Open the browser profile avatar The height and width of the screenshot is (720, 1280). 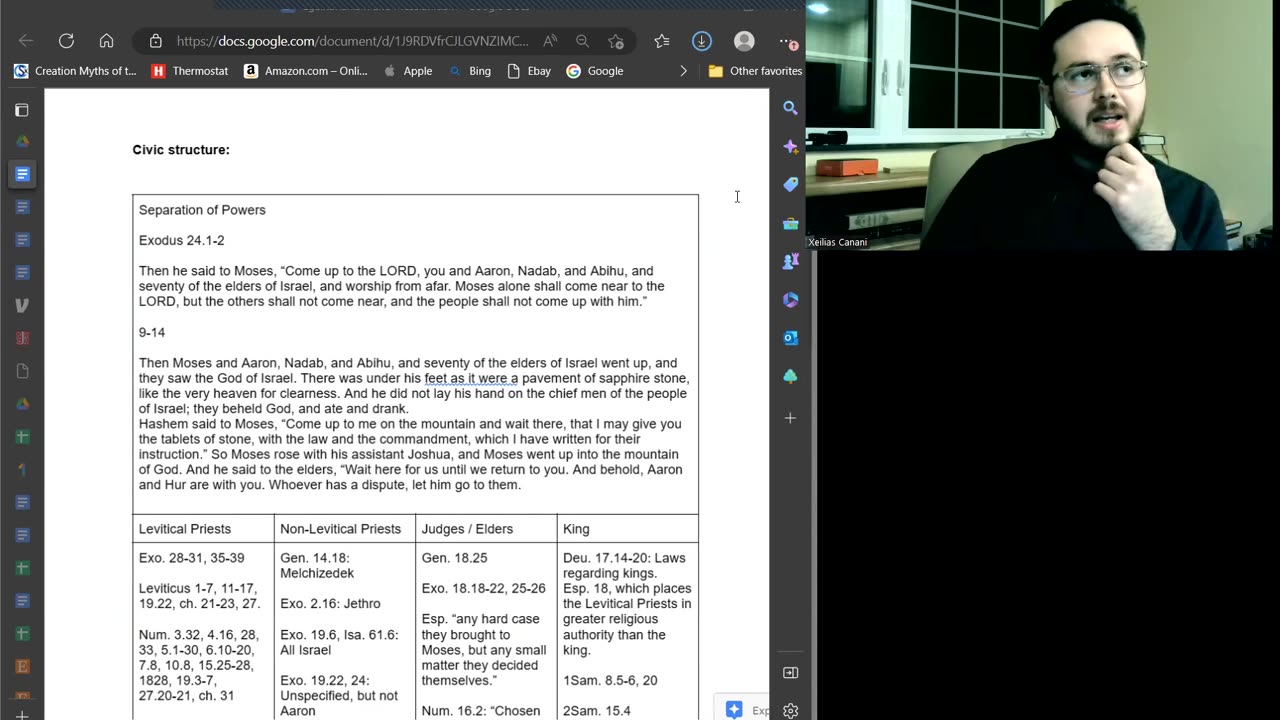point(744,41)
